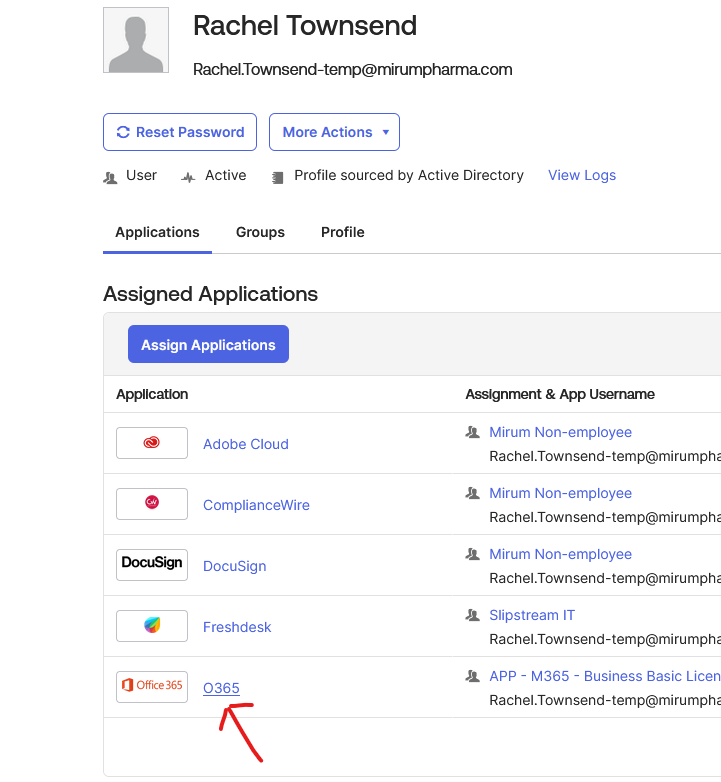Click the Active status pulse icon
The height and width of the screenshot is (782, 721).
click(x=188, y=177)
